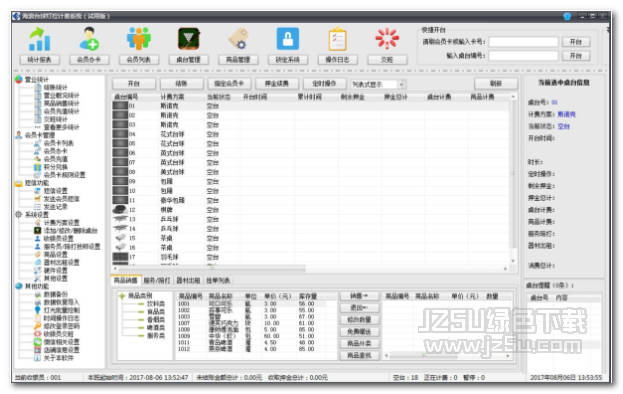
Task: Switch to the 挂单列表 tab
Action: tap(218, 280)
